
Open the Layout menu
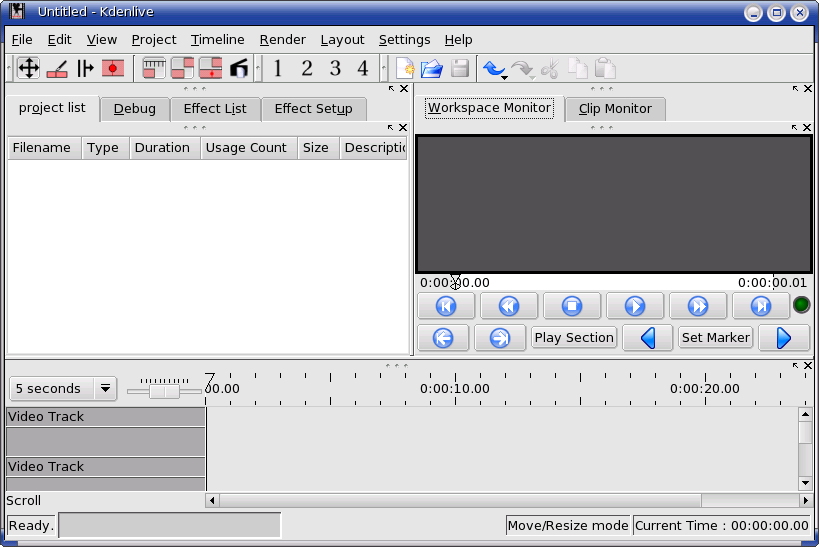tap(343, 40)
